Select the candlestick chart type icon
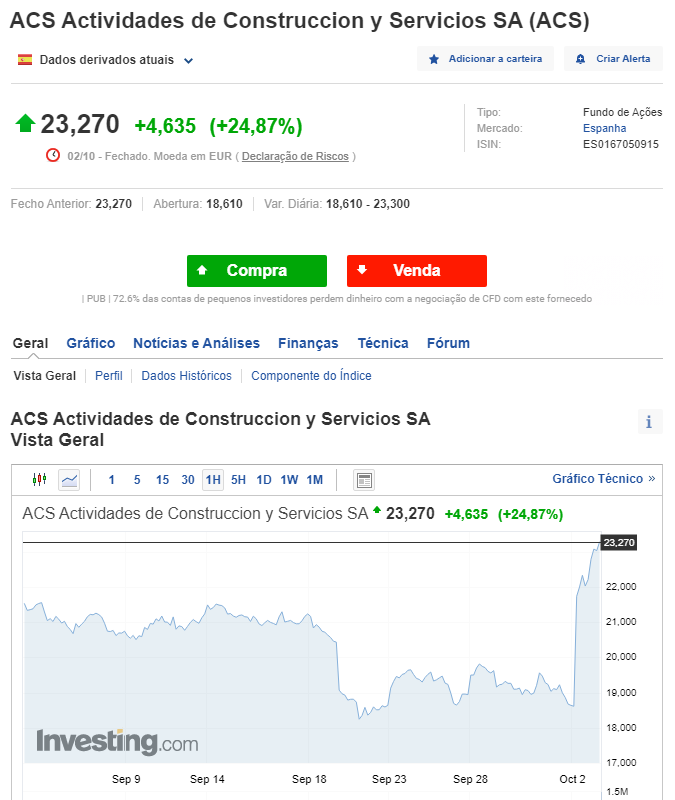 click(40, 480)
